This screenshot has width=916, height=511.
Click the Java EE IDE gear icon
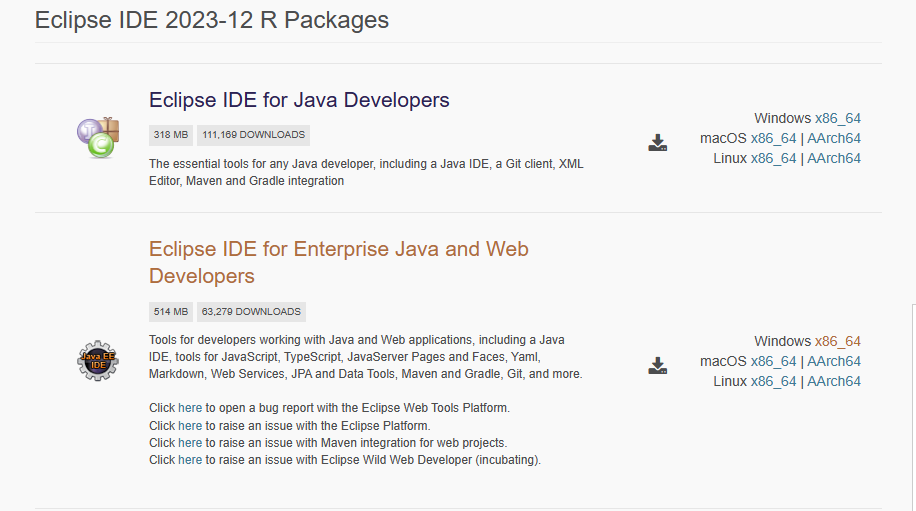pyautogui.click(x=98, y=360)
